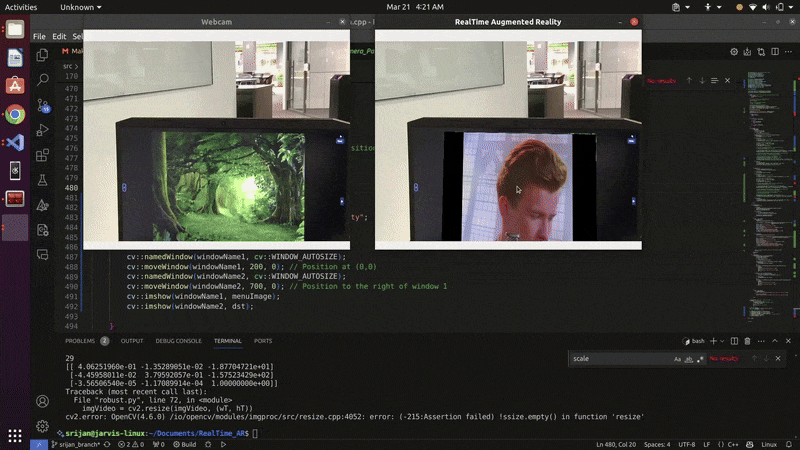The height and width of the screenshot is (450, 800).
Task: Go to the next match in the terminal find
Action: coord(766,359)
